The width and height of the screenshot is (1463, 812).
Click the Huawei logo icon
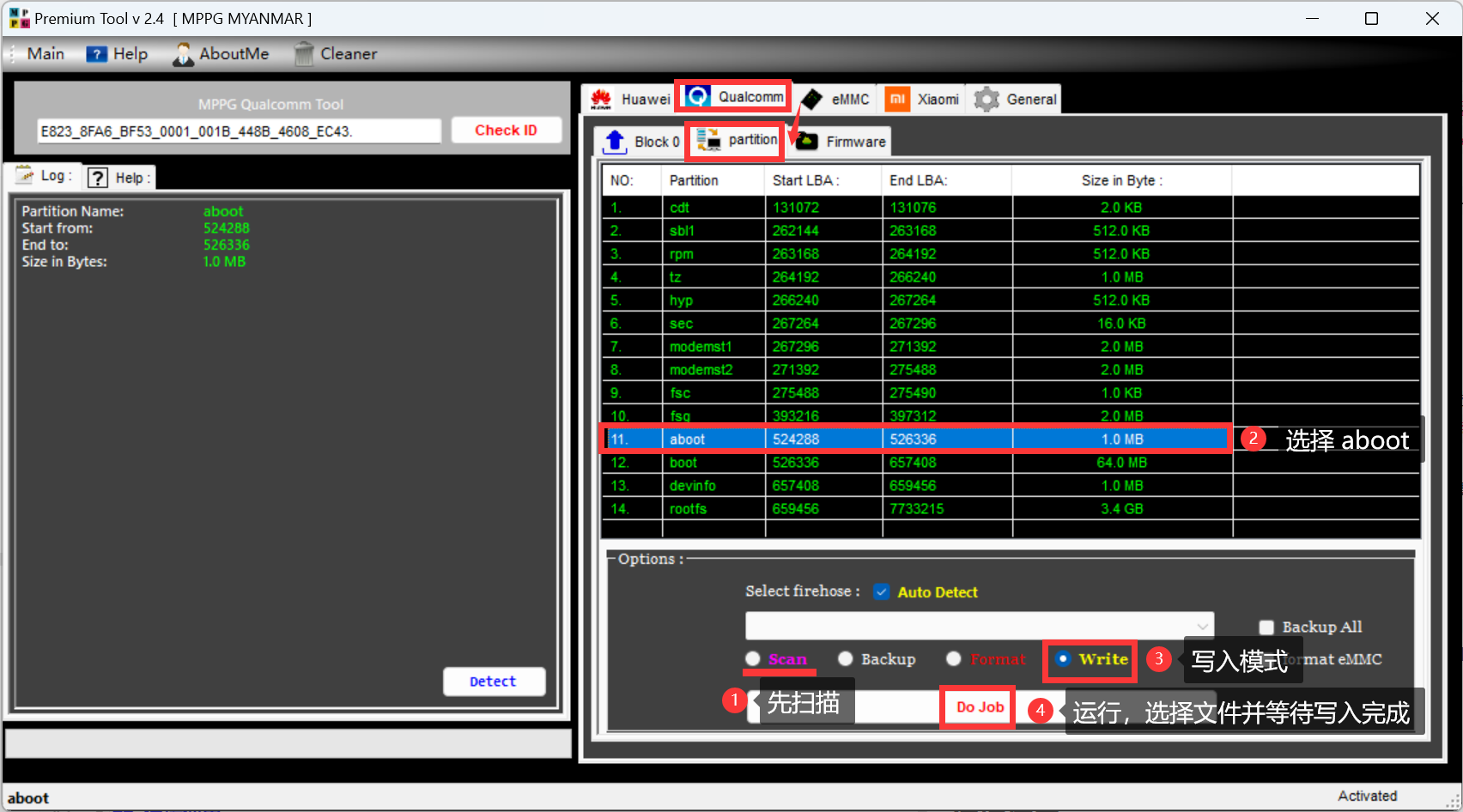[601, 99]
